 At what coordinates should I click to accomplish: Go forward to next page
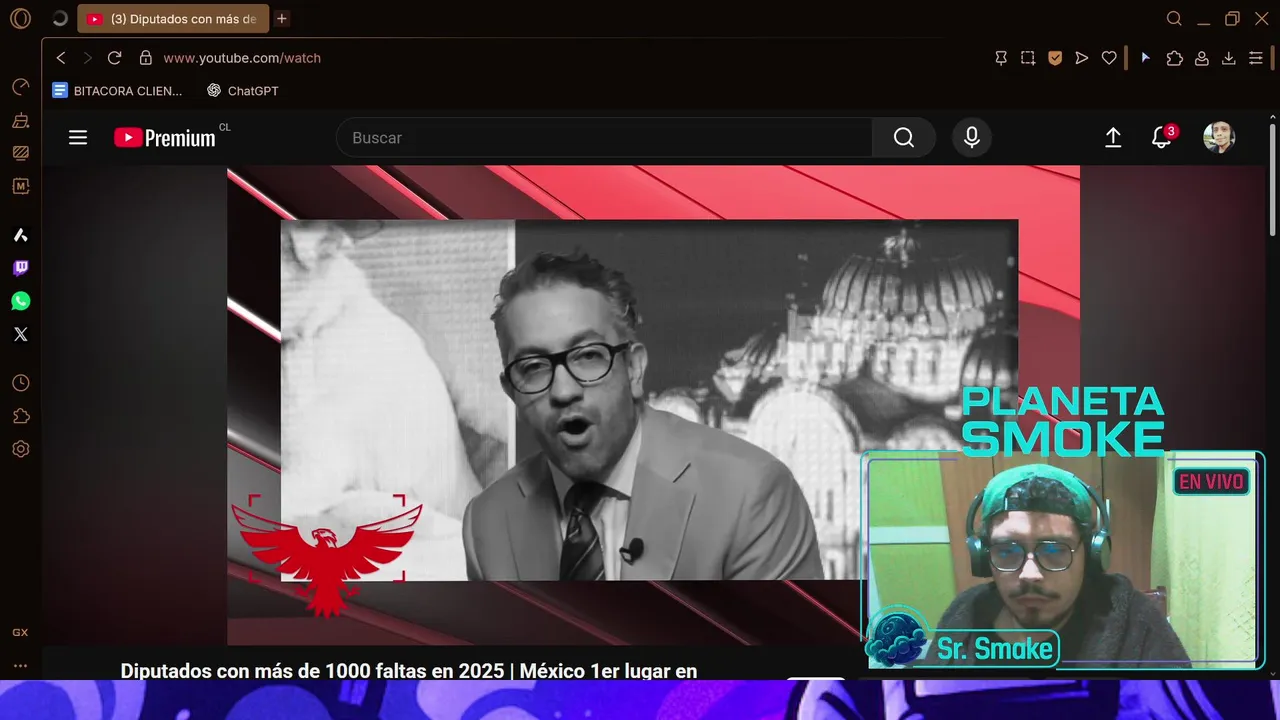[87, 58]
